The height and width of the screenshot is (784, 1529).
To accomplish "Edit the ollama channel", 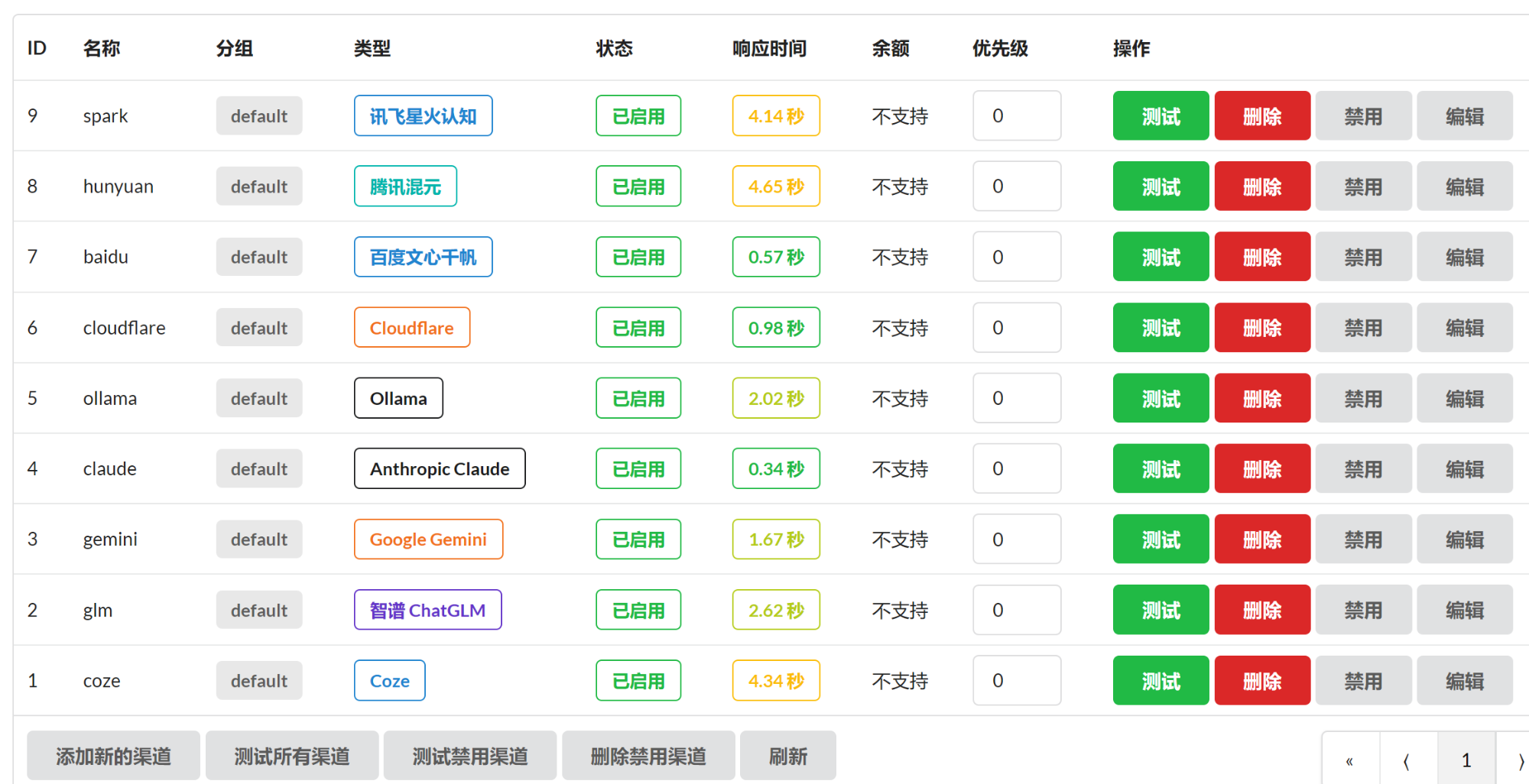I will (1465, 398).
